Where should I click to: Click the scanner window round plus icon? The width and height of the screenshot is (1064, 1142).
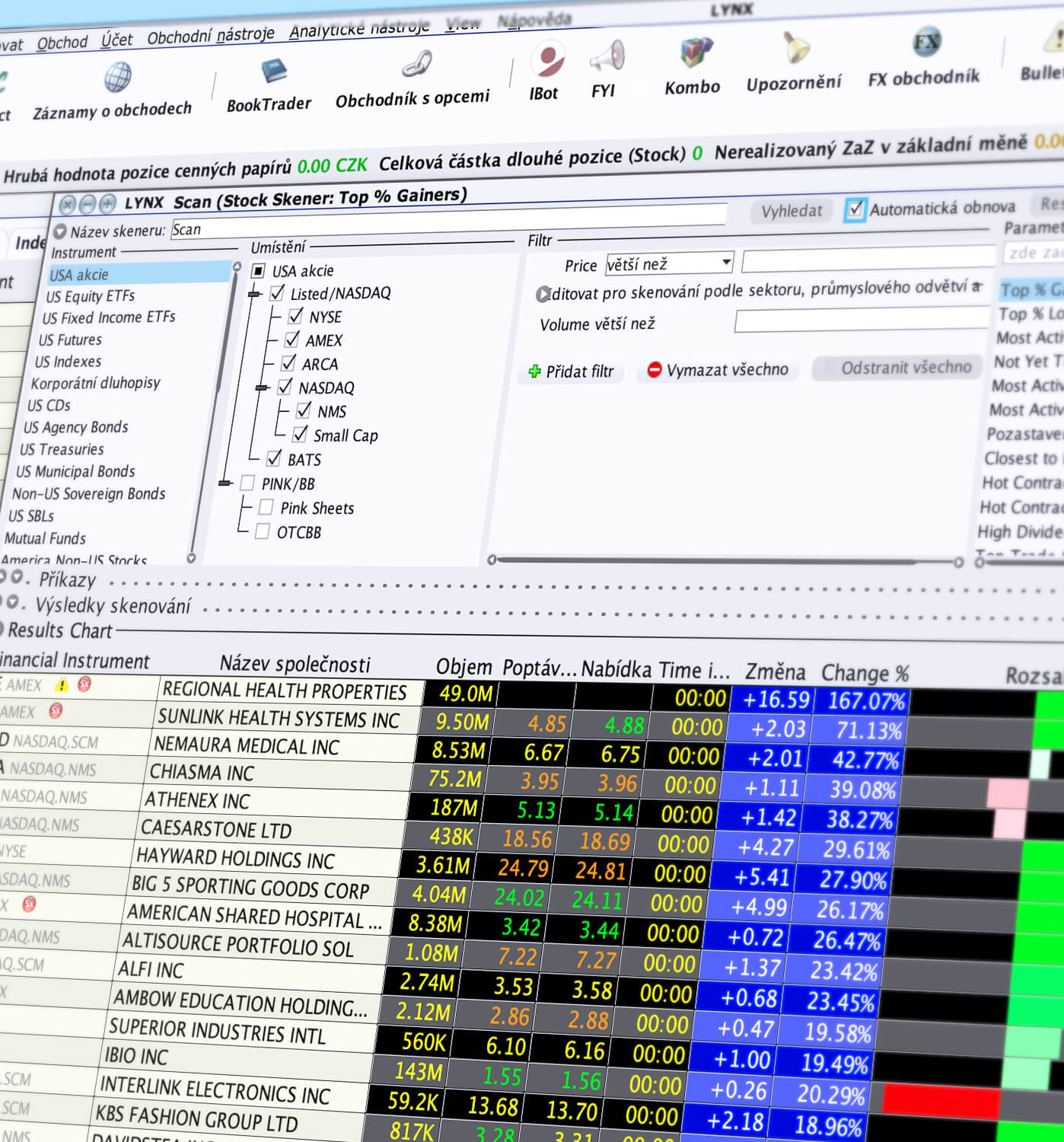(107, 203)
